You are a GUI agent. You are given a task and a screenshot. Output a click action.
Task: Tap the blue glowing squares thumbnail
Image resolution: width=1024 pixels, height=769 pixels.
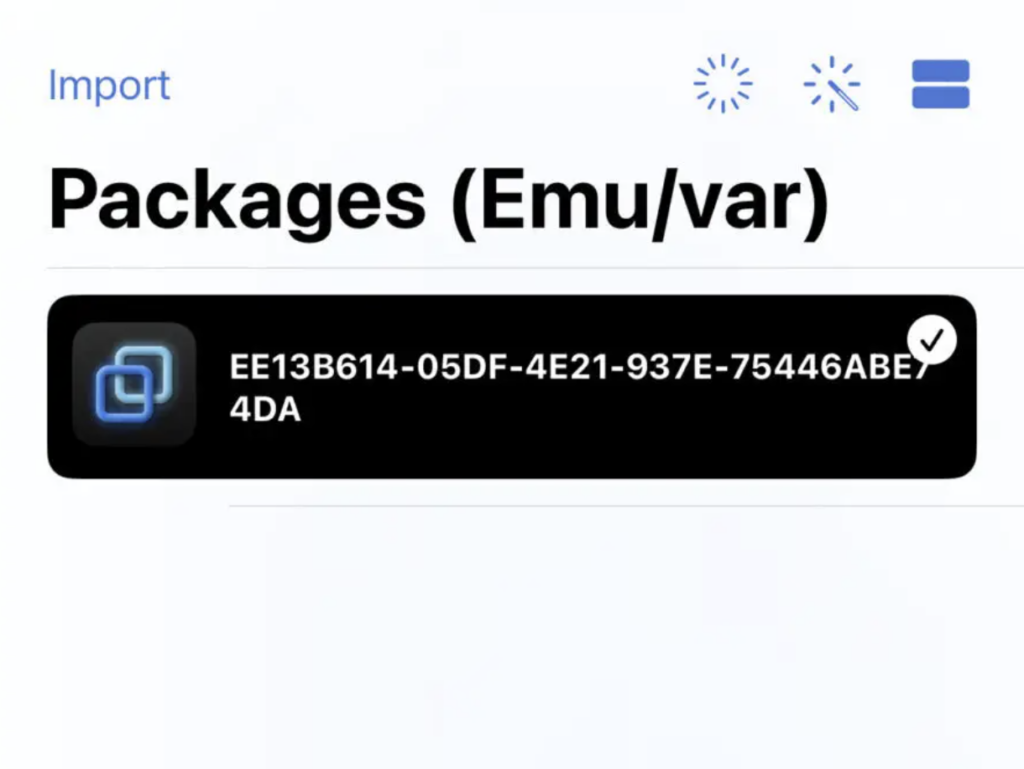coord(134,384)
